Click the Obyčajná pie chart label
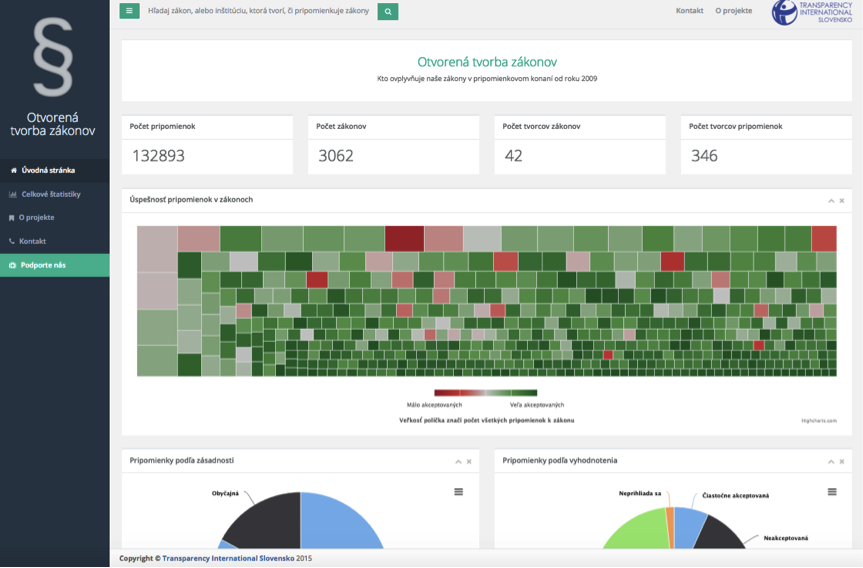The height and width of the screenshot is (568, 863). (x=225, y=493)
